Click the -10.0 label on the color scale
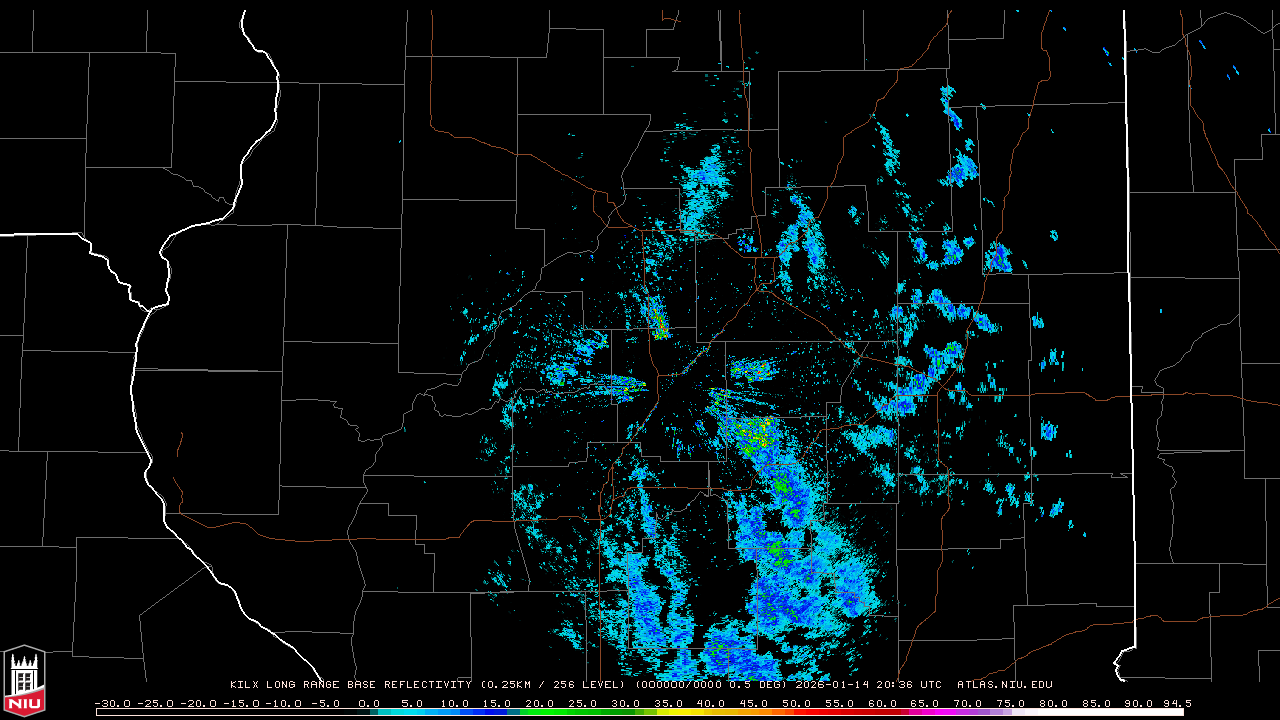This screenshot has width=1280, height=720. (x=282, y=703)
